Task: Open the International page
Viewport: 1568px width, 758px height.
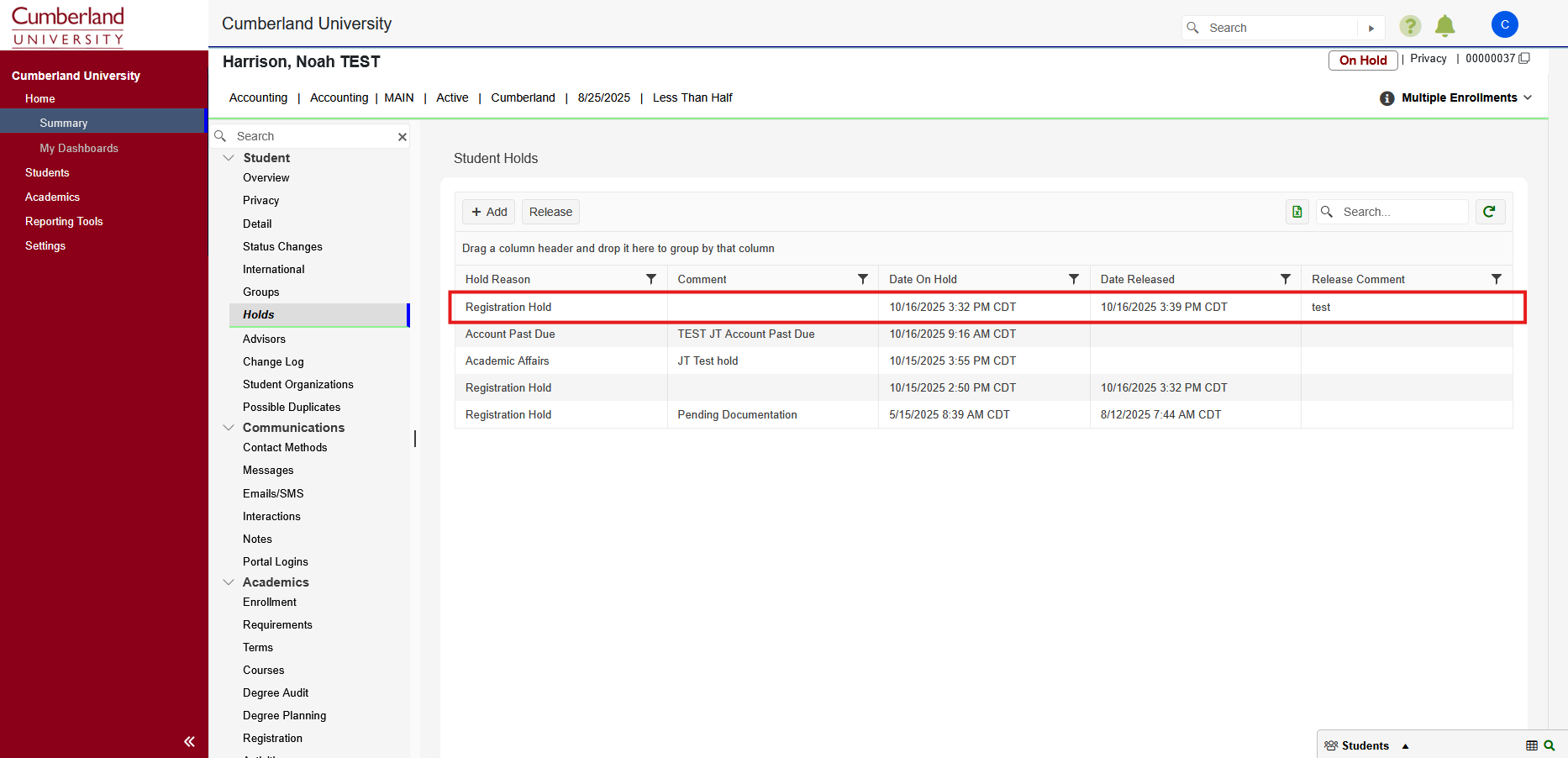Action: [274, 269]
